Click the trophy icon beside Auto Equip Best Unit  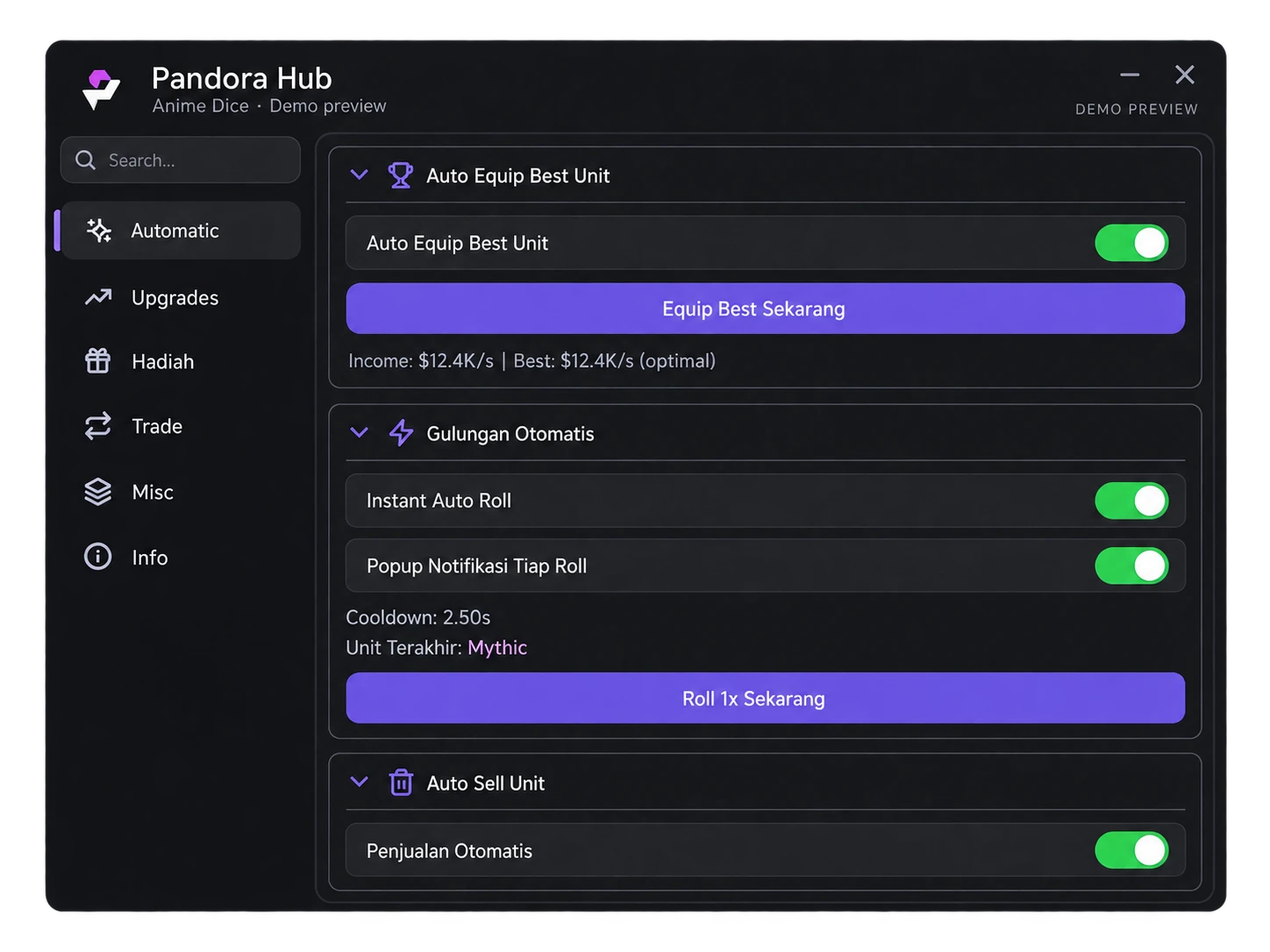(401, 175)
